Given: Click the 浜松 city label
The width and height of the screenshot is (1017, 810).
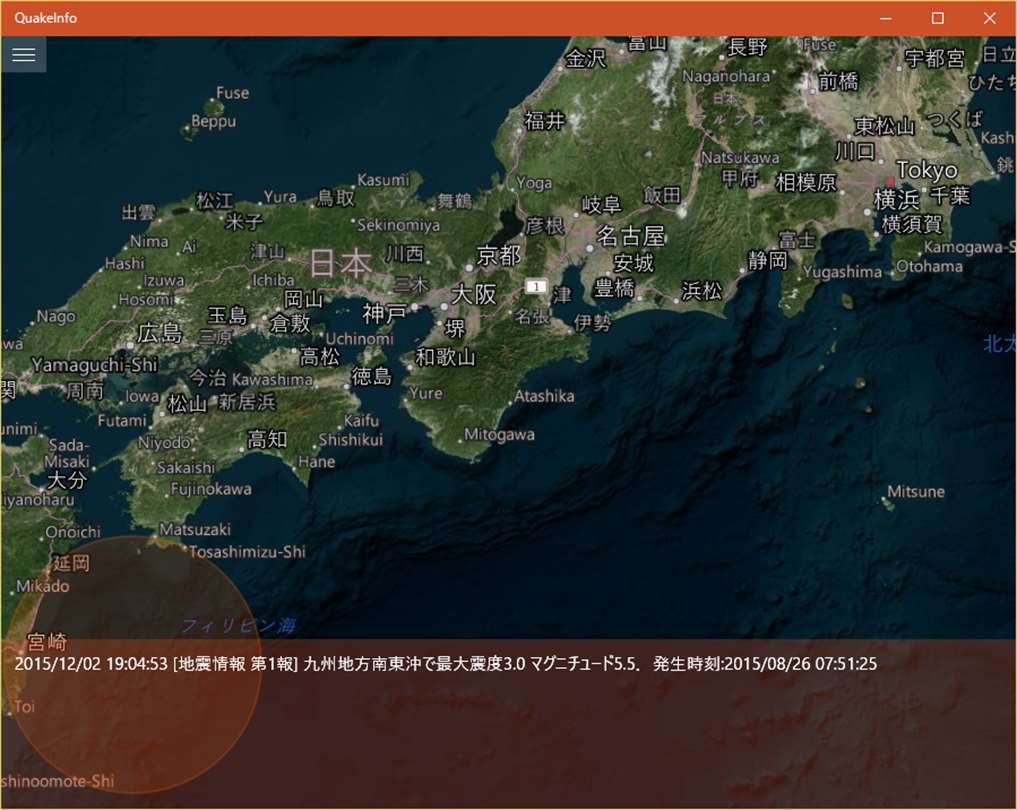Looking at the screenshot, I should click(x=702, y=291).
